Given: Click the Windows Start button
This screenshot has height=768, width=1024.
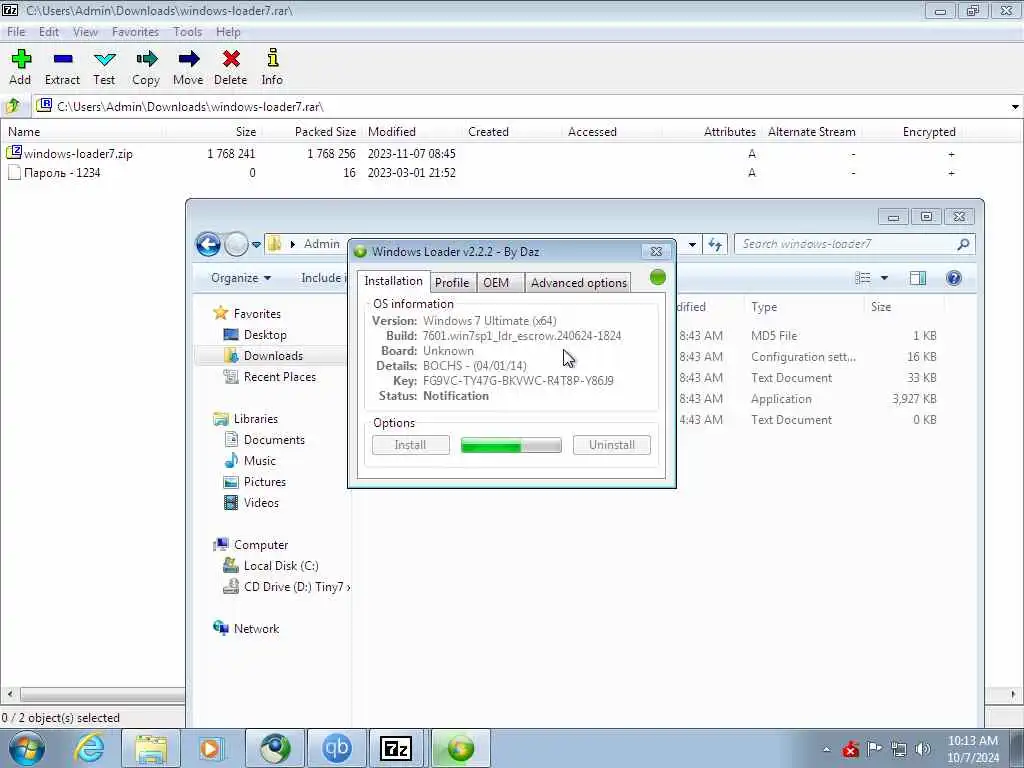Looking at the screenshot, I should 27,749.
